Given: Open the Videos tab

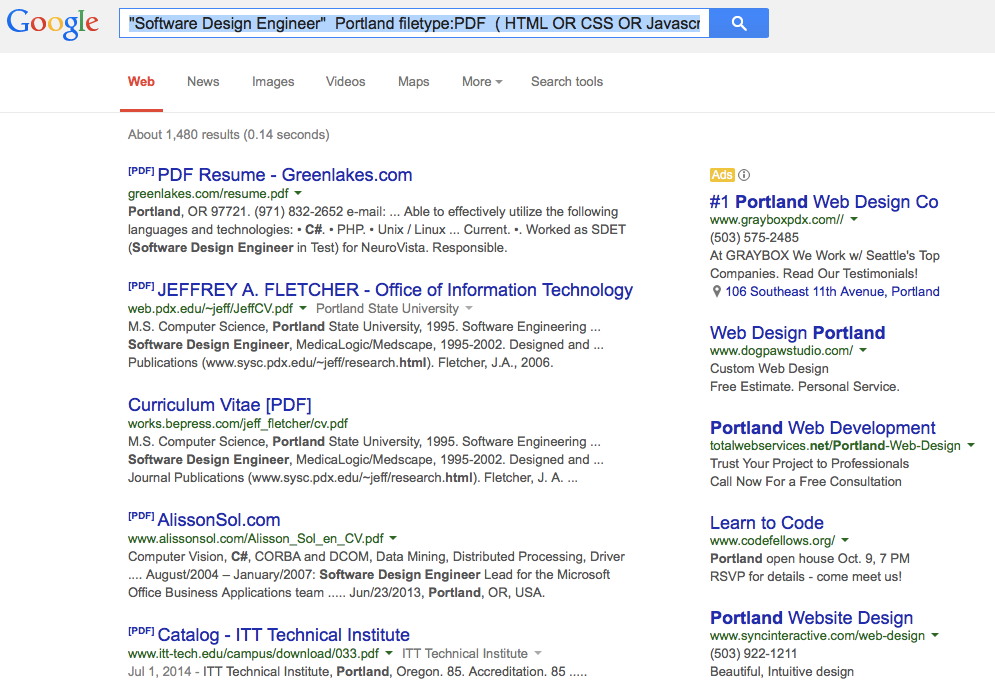Looking at the screenshot, I should pyautogui.click(x=346, y=82).
